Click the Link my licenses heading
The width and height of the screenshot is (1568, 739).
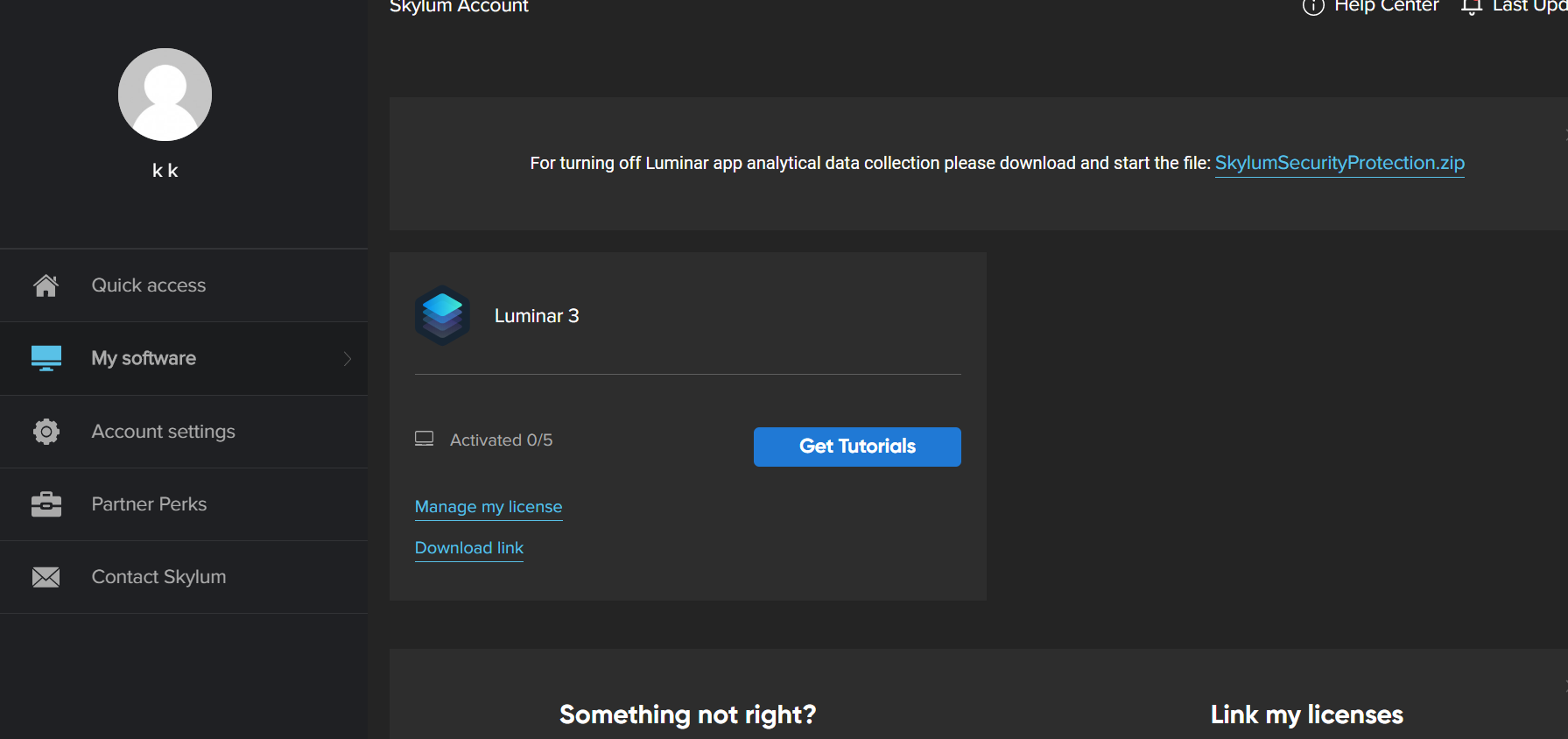pos(1306,714)
